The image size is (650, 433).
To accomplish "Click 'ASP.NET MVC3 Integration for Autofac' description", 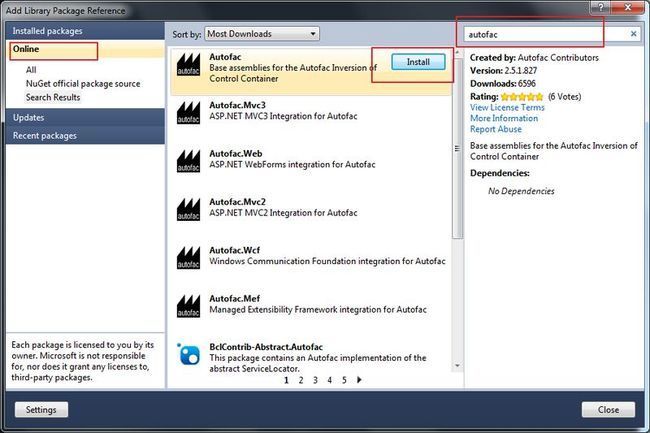I will 283,116.
